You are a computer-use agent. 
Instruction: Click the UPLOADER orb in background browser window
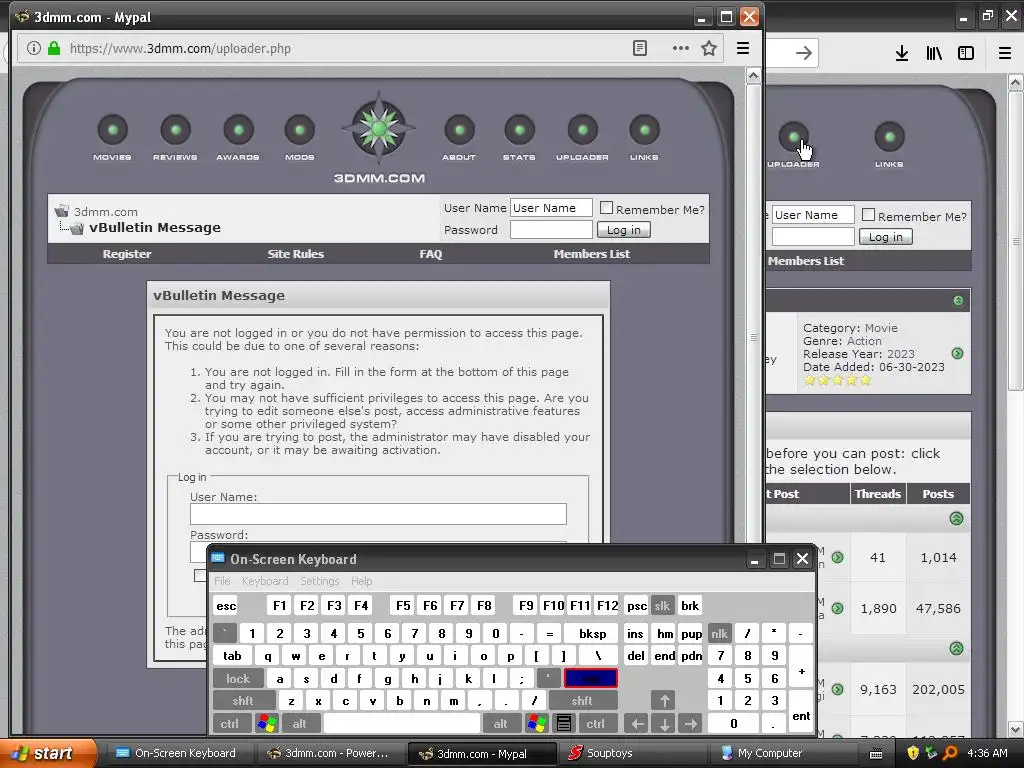pyautogui.click(x=793, y=137)
